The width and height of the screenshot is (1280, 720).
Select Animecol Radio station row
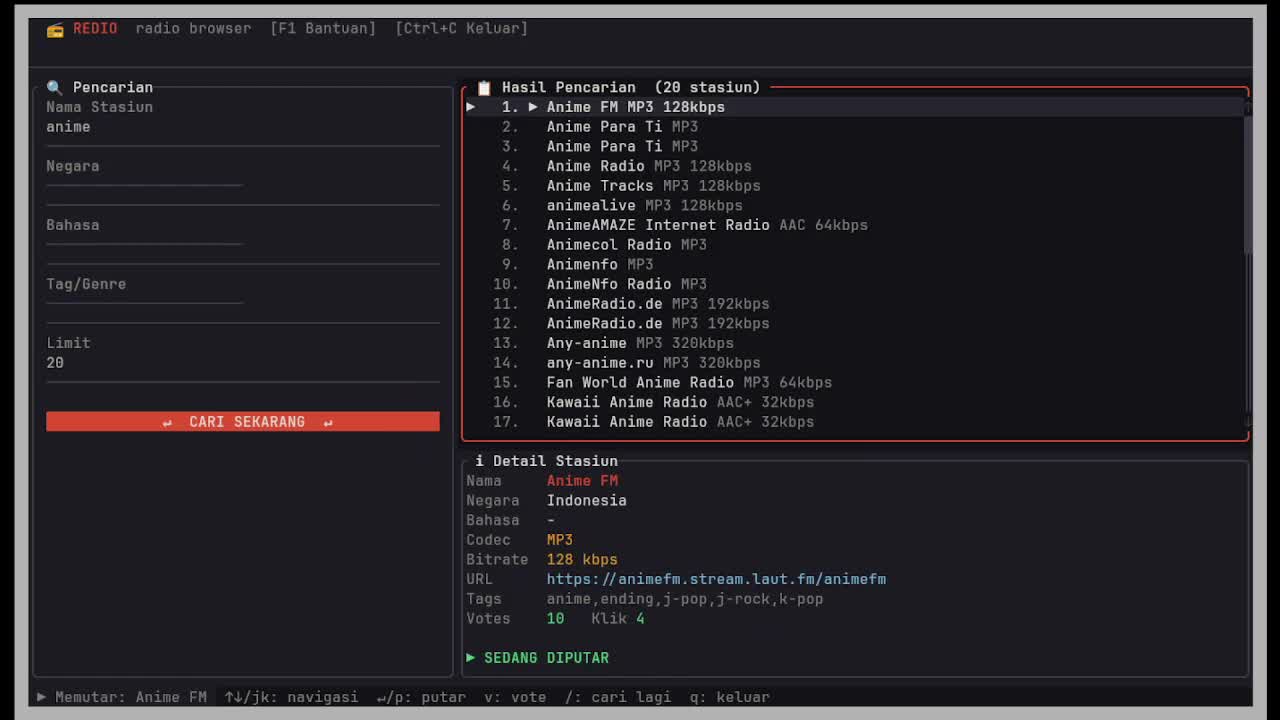click(x=855, y=245)
